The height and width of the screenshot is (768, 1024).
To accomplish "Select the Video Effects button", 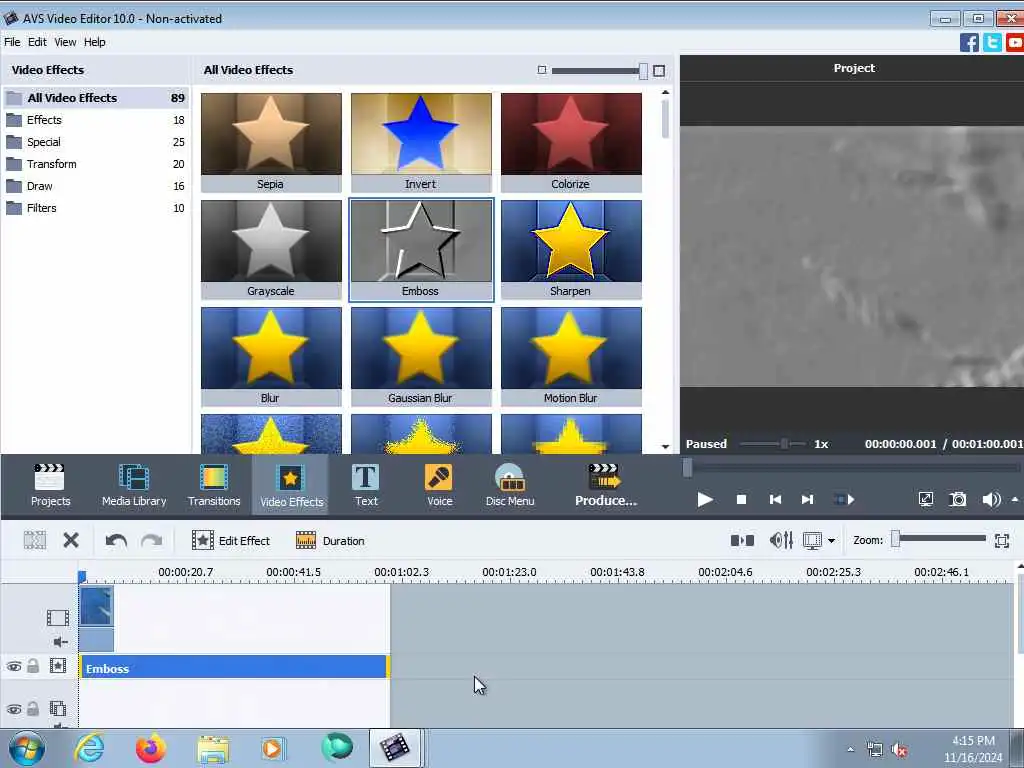I will (x=291, y=485).
